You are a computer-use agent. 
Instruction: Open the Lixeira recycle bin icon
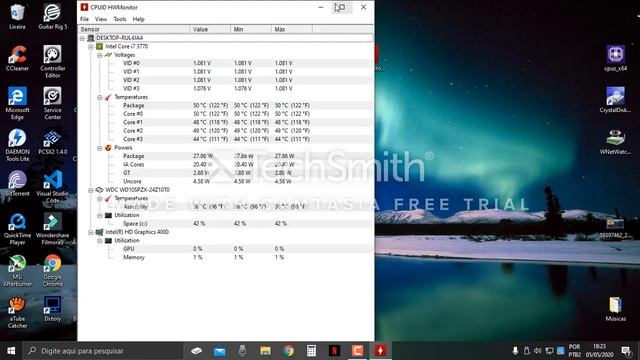tap(17, 16)
